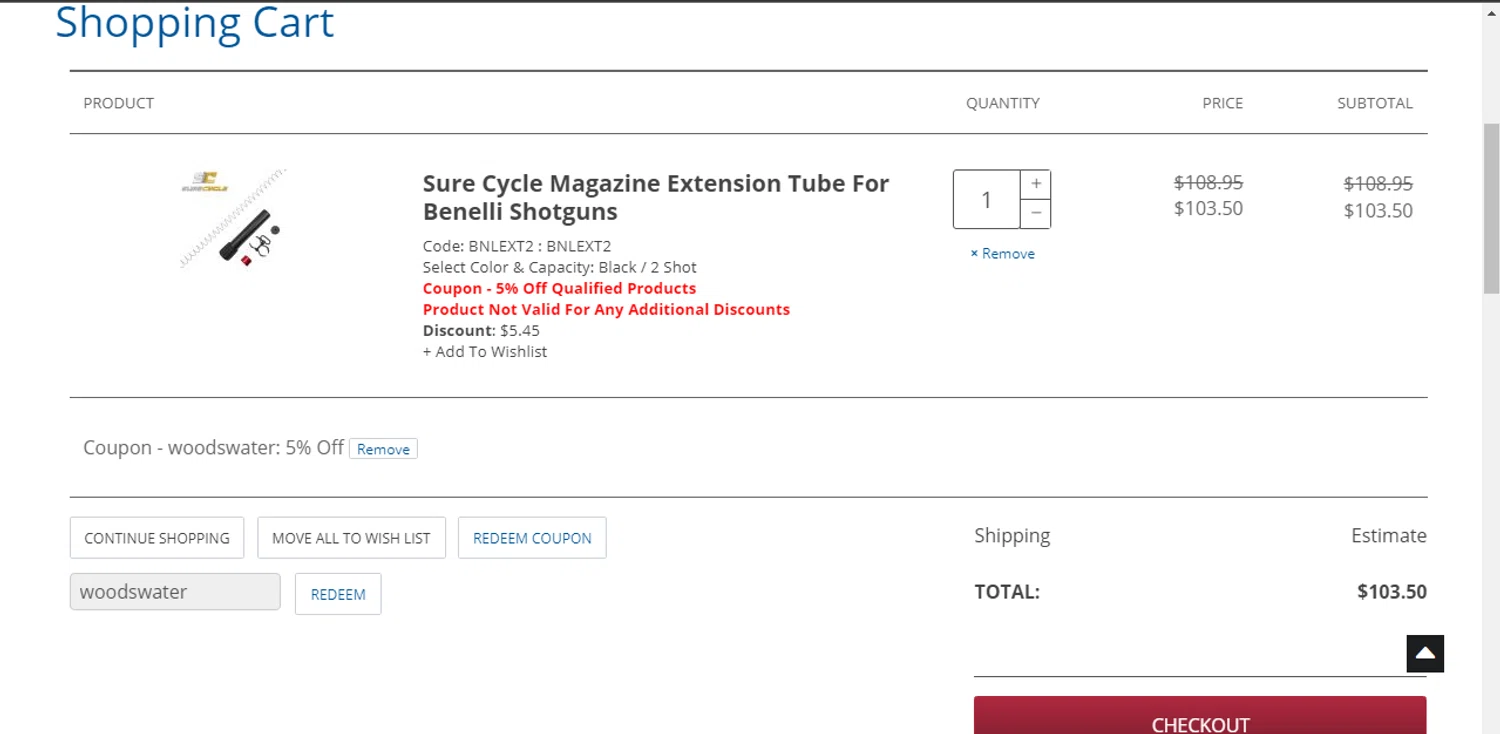
Task: Remove the woodswater coupon
Action: (383, 449)
